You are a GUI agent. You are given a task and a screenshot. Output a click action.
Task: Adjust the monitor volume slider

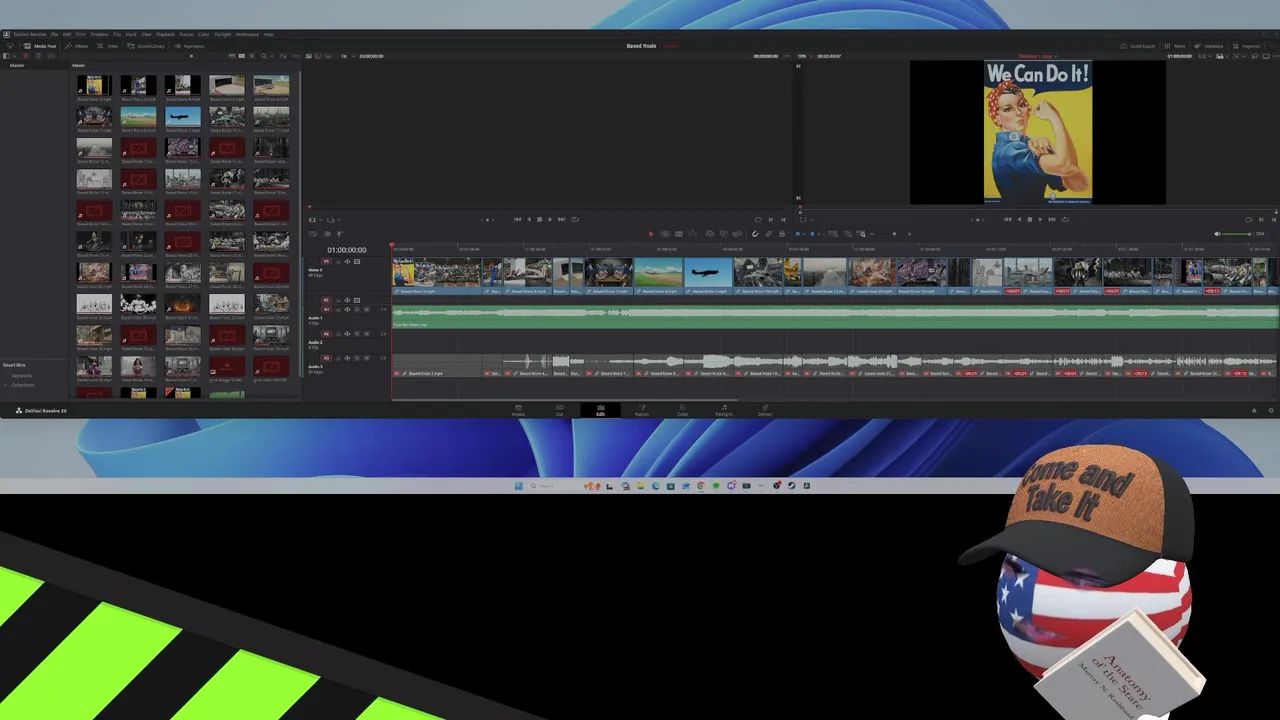(1236, 234)
